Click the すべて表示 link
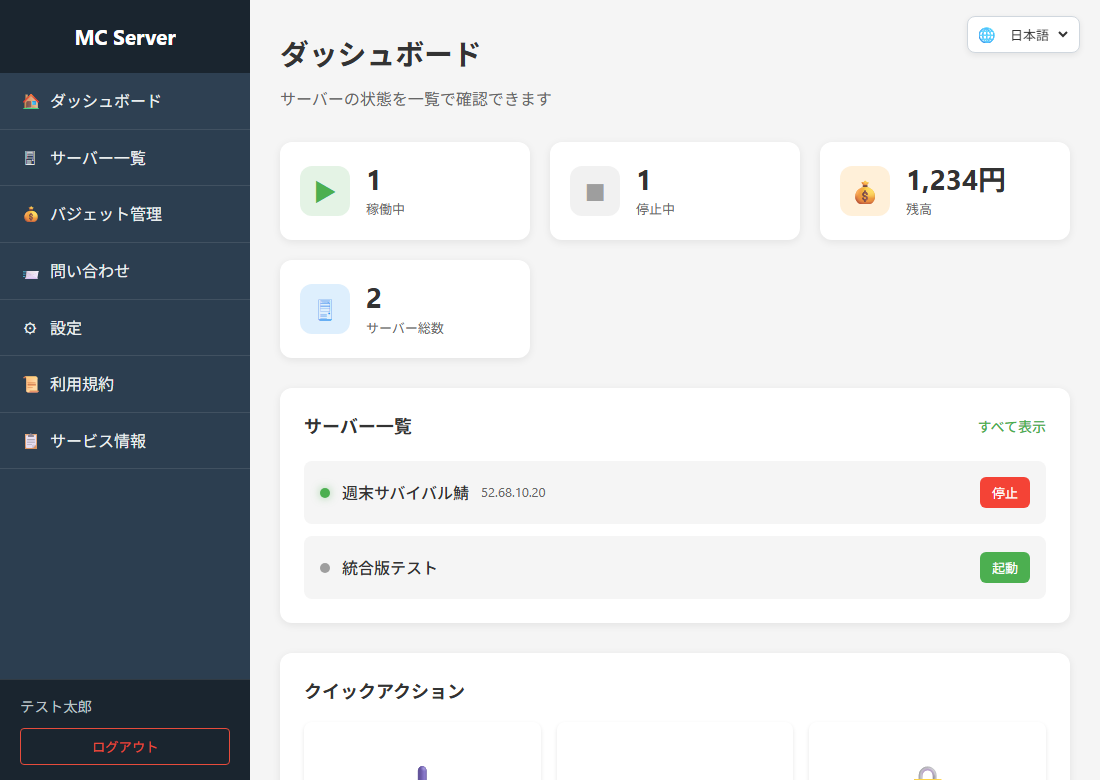This screenshot has height=780, width=1100. tap(1012, 426)
